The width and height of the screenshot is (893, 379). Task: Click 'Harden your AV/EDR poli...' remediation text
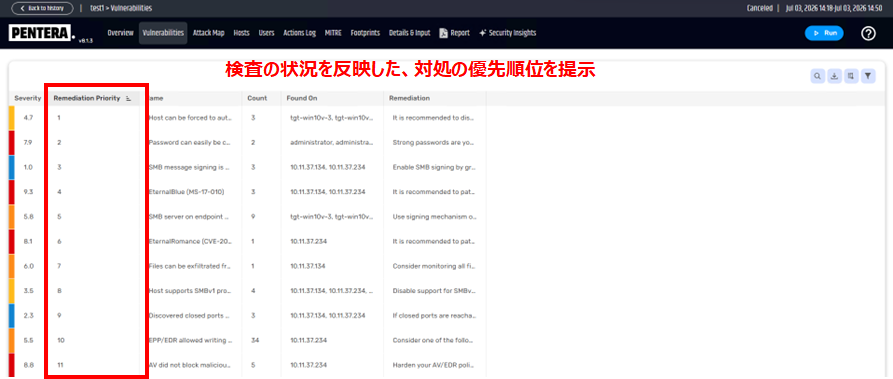433,365
